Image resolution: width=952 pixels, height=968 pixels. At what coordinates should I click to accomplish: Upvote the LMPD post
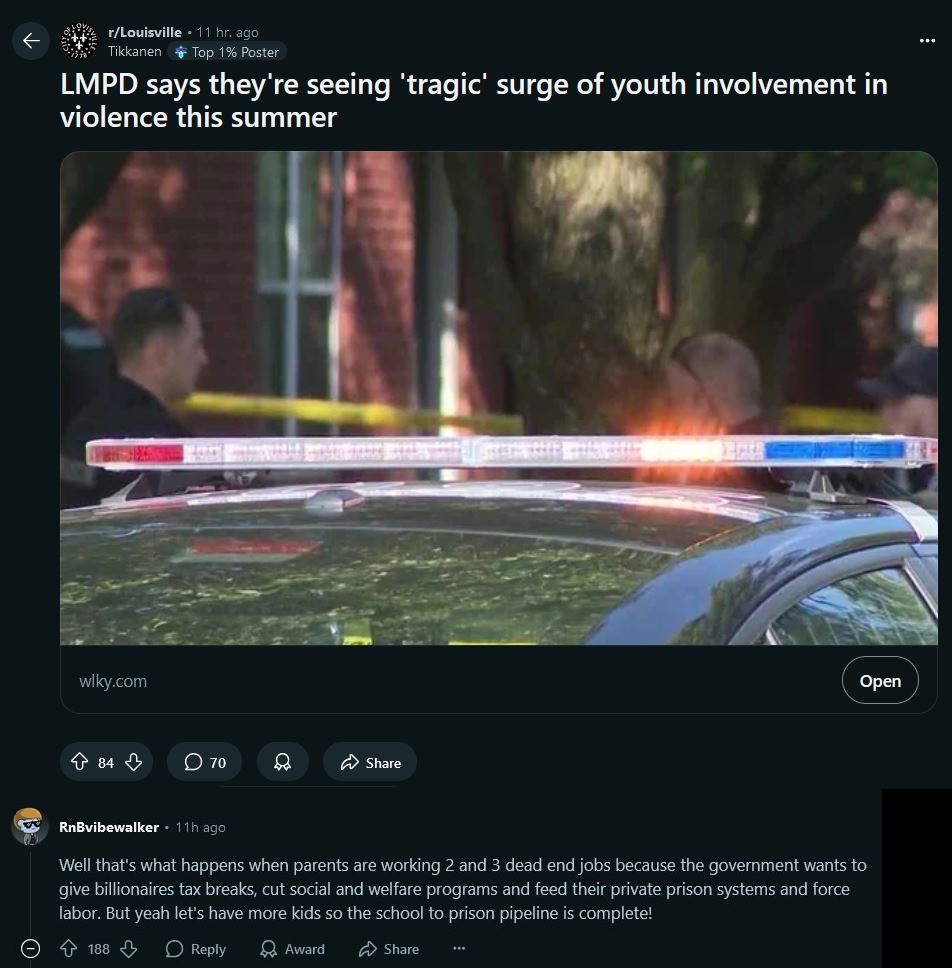(x=80, y=762)
